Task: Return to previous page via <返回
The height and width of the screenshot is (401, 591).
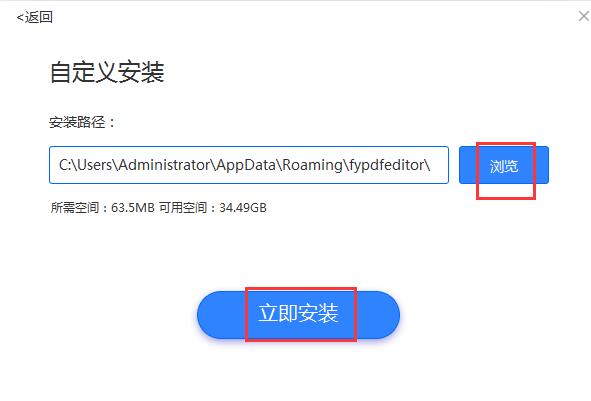Action: [35, 17]
